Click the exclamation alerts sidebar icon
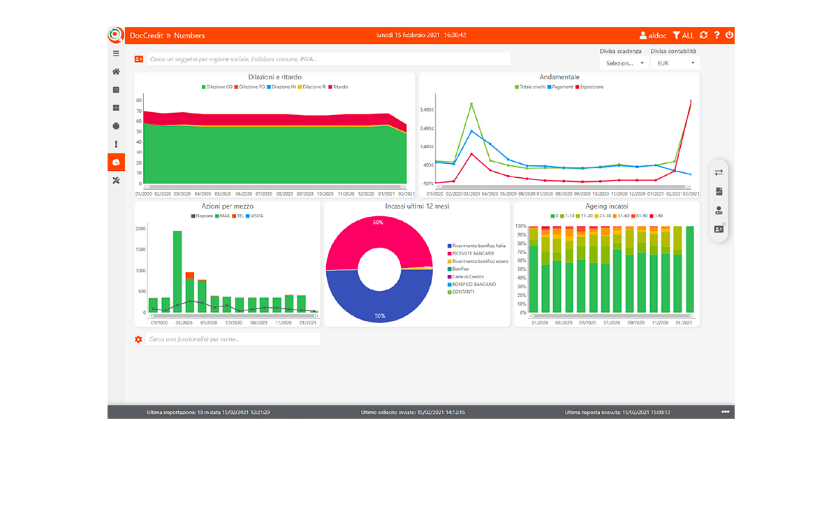This screenshot has width=838, height=510. point(116,144)
